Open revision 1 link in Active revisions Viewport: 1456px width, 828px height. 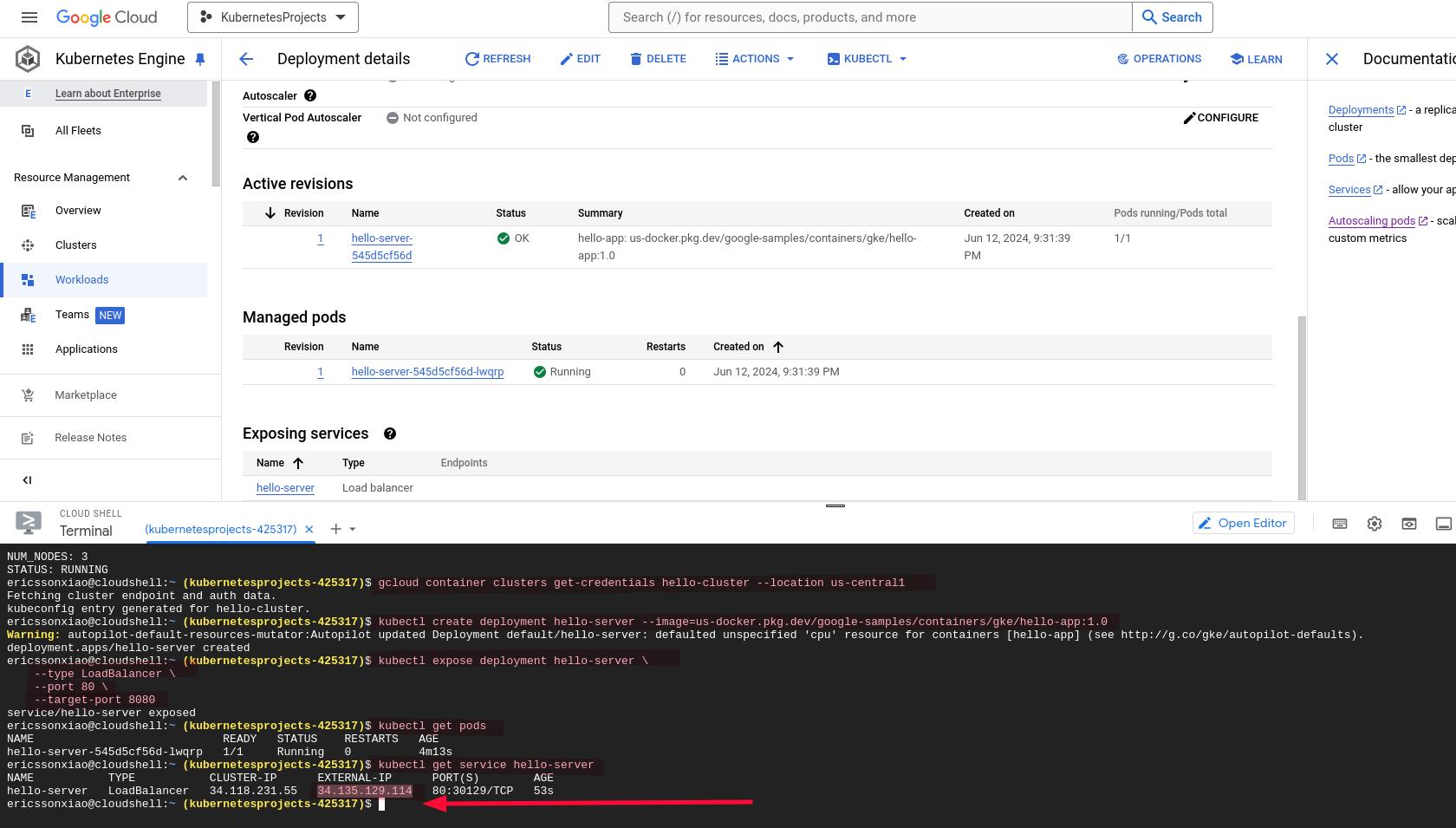[x=321, y=238]
